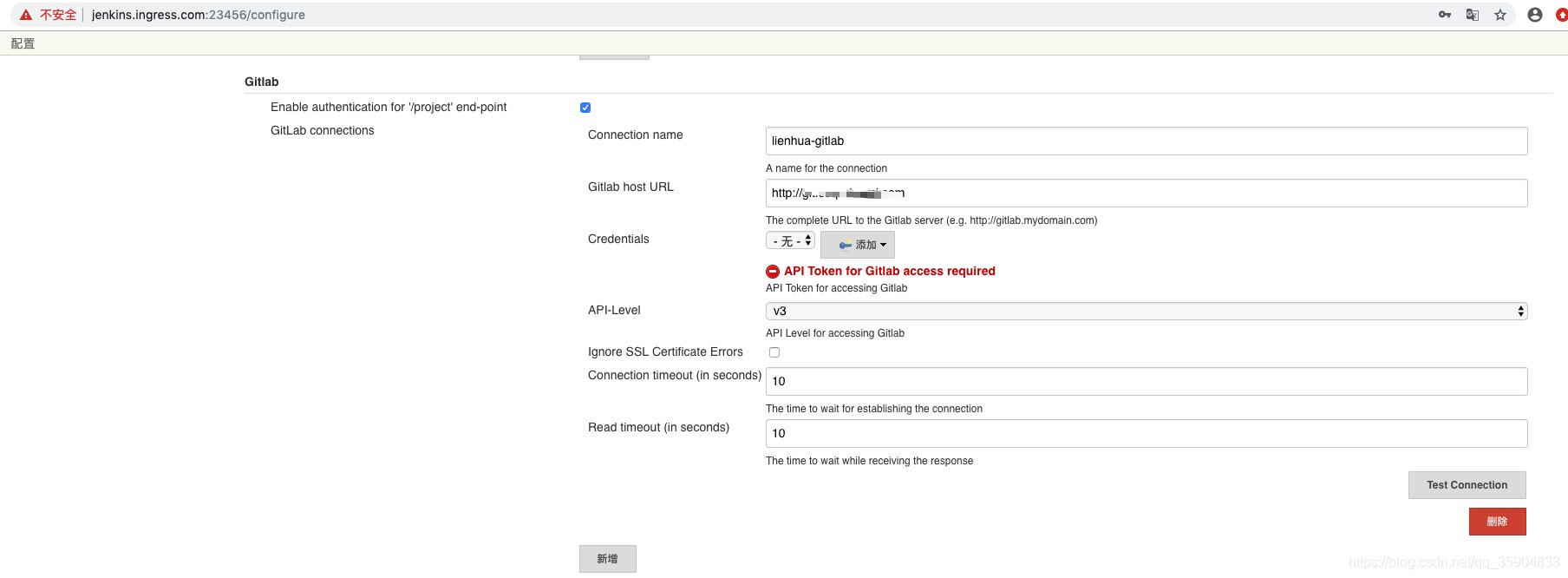
Task: Toggle Enable authentication for '/project' end-point checkbox
Action: coord(585,108)
